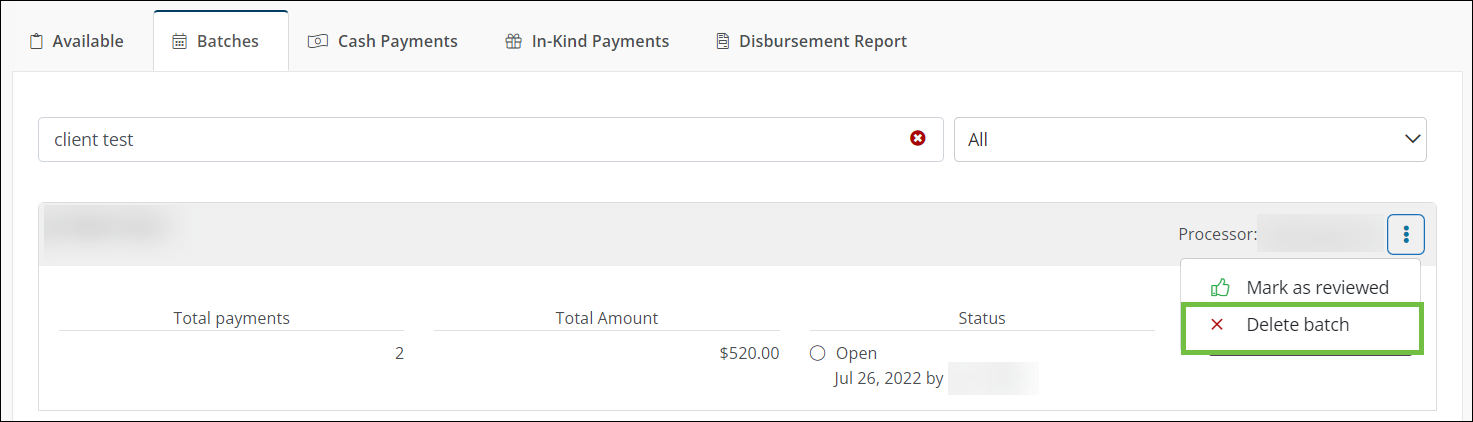The width and height of the screenshot is (1473, 422).
Task: Click the green thumbs-up icon
Action: click(1219, 288)
